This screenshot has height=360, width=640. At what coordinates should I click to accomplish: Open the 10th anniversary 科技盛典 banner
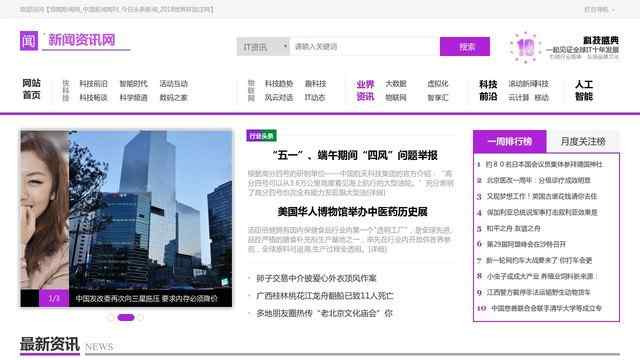(564, 48)
